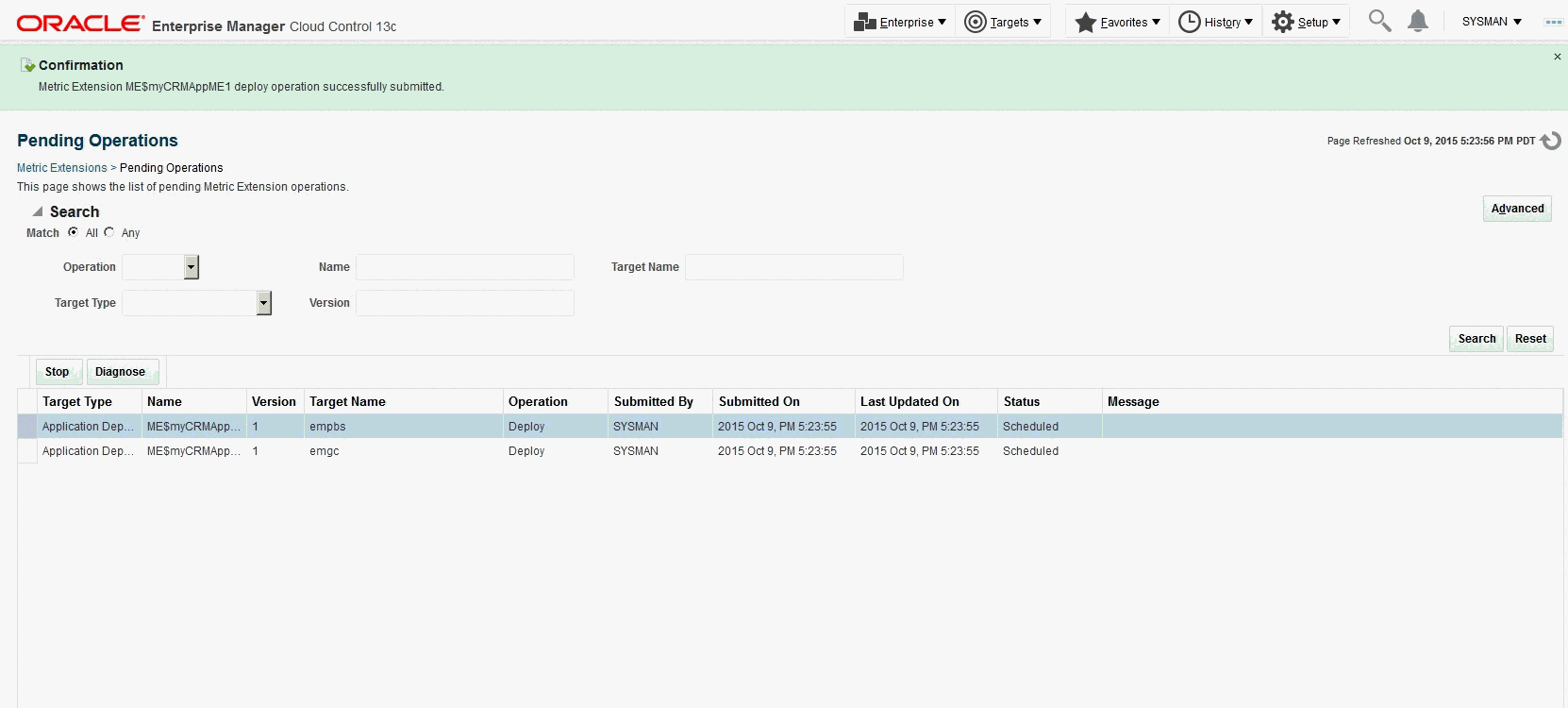Screen dimensions: 1568x708
Task: Open the SYSMAN user menu
Action: 1492,22
